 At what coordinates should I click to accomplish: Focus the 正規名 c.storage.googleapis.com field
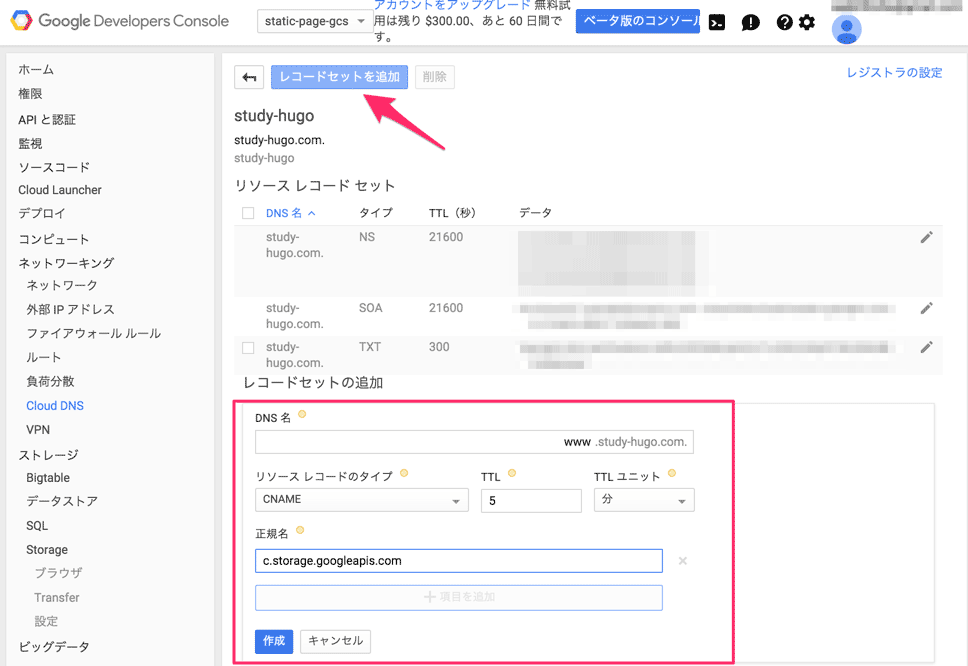[459, 561]
